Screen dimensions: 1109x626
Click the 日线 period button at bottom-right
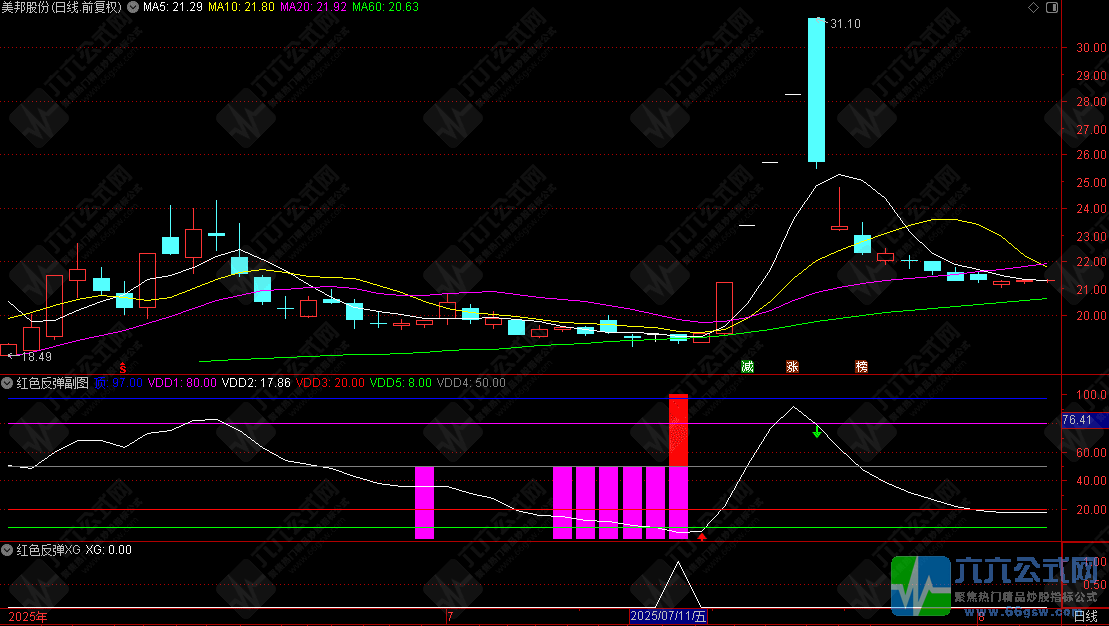click(1086, 617)
